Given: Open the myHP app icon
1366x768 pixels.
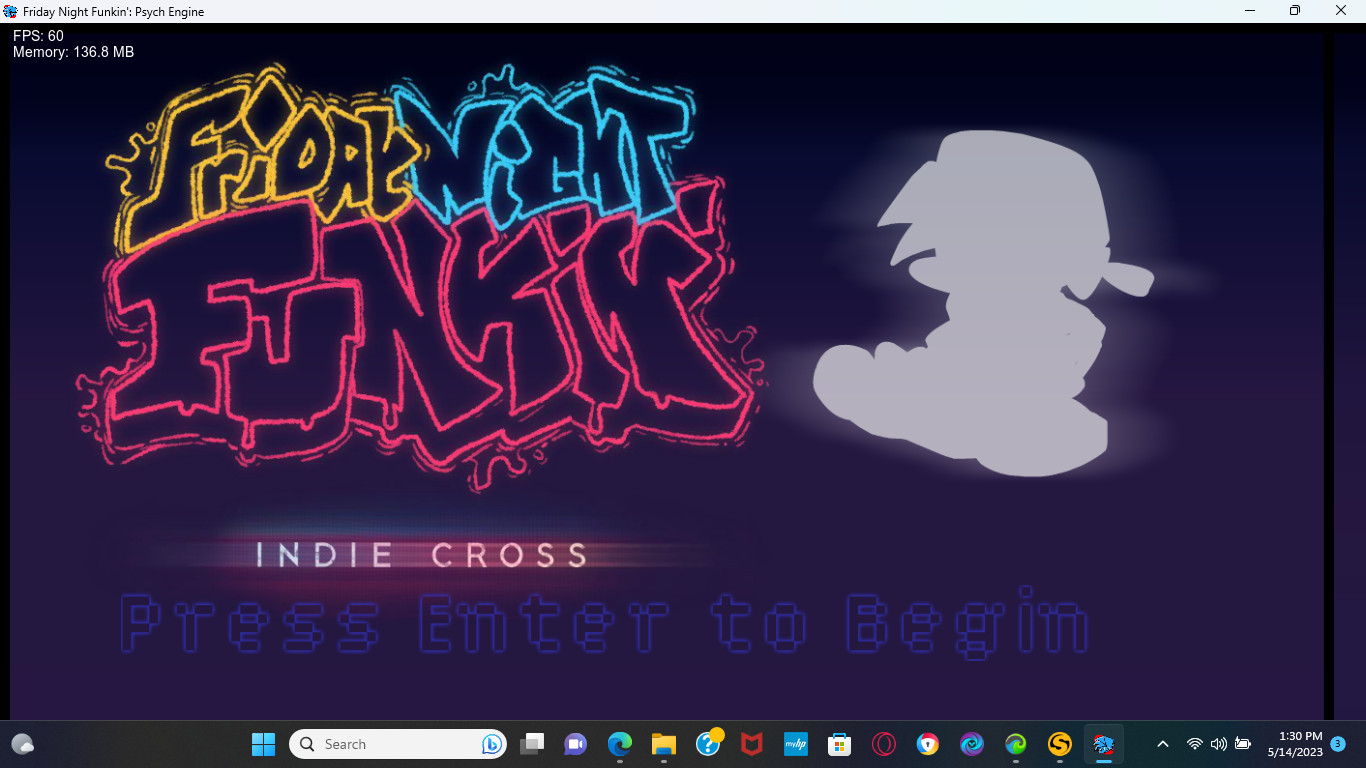Looking at the screenshot, I should click(x=796, y=744).
